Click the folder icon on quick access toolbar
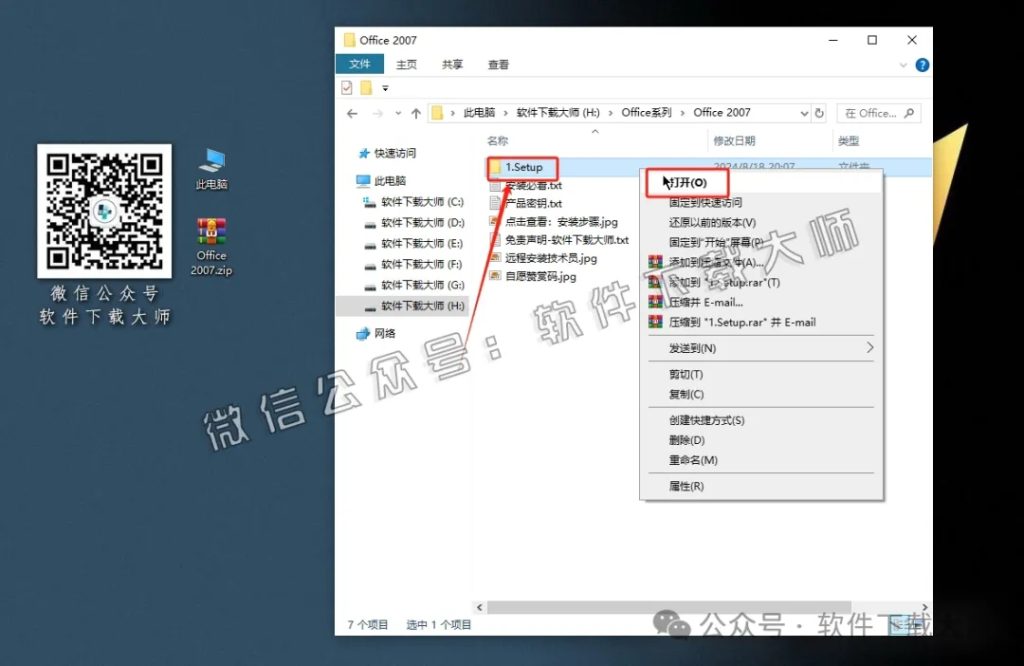The width and height of the screenshot is (1024, 666). click(x=363, y=87)
